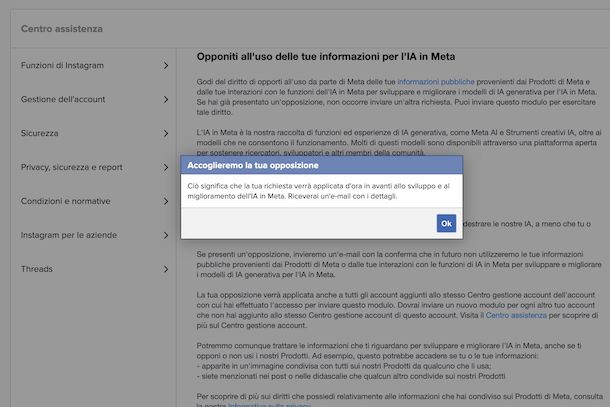This screenshot has width=610, height=407.
Task: Click paragraph starting L'IA in Meta è
Action: [399, 142]
